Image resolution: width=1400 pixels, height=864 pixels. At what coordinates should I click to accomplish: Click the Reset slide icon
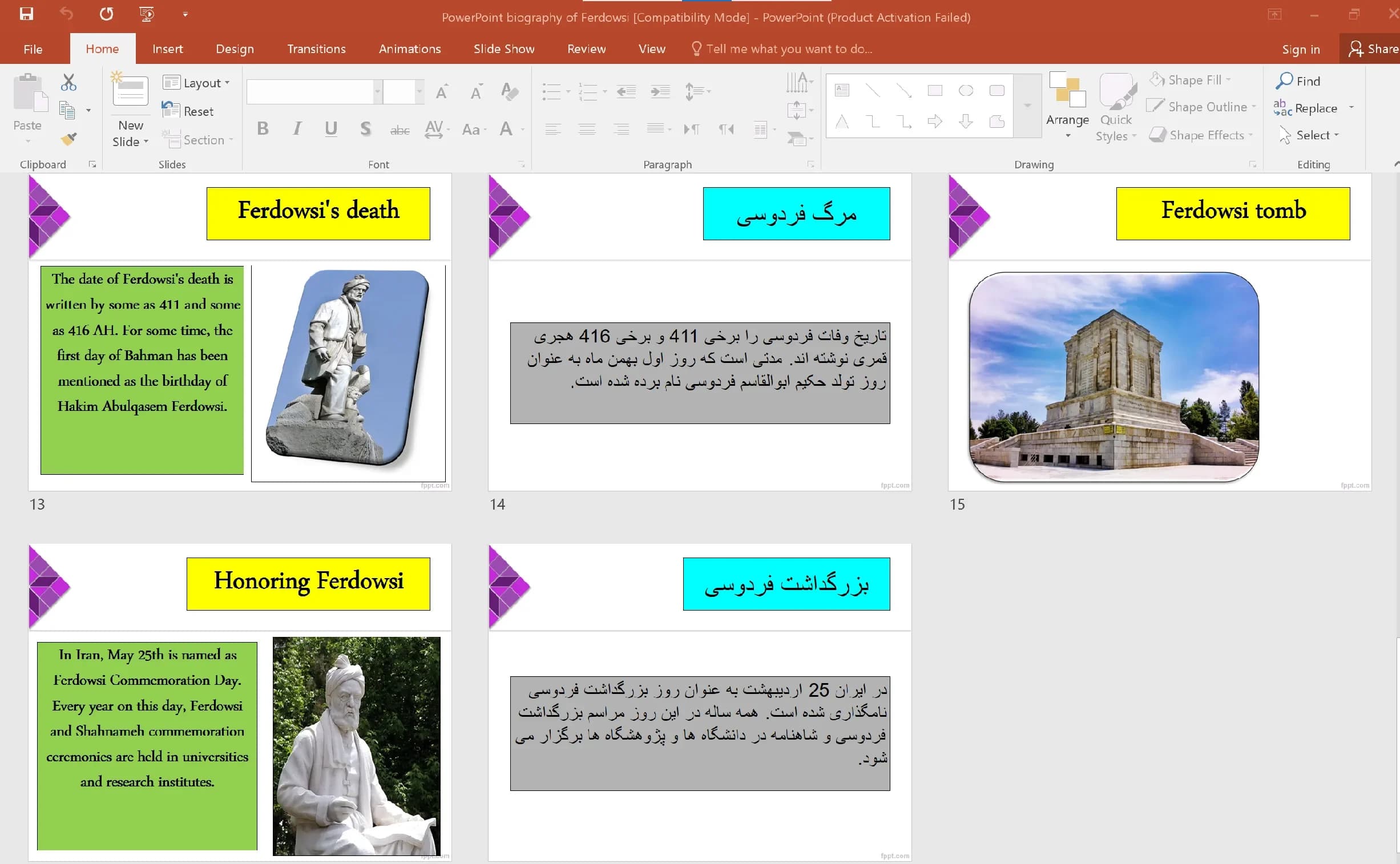pos(187,111)
